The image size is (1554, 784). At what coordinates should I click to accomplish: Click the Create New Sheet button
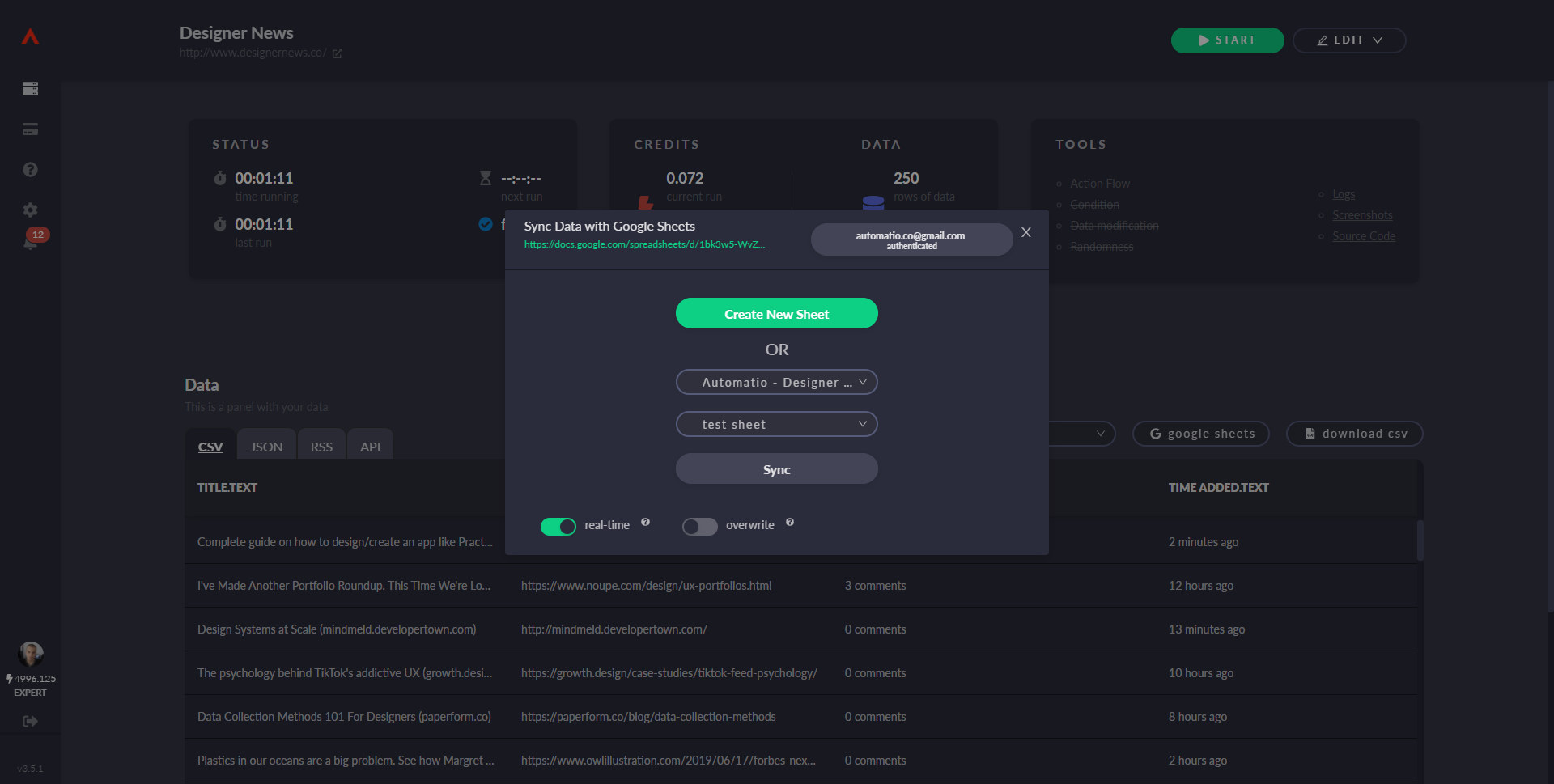(776, 314)
